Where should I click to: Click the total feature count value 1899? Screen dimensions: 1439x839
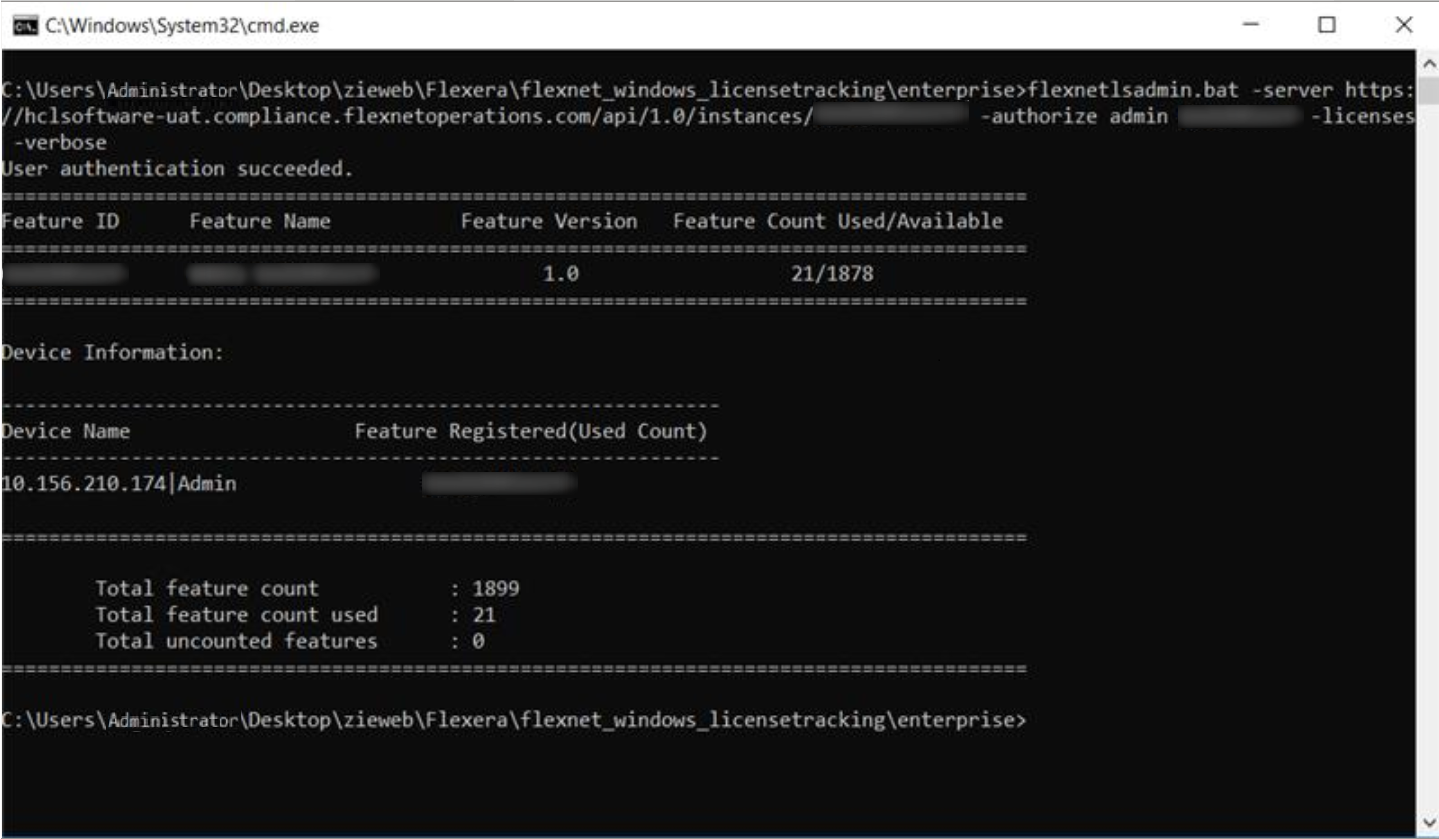495,589
